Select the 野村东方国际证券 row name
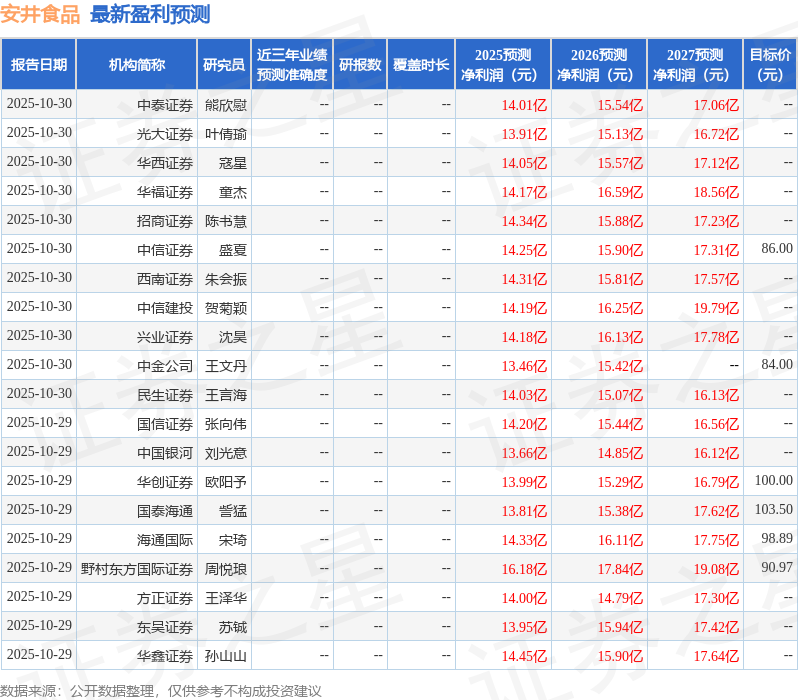Viewport: 798px width, 700px height. [x=137, y=569]
